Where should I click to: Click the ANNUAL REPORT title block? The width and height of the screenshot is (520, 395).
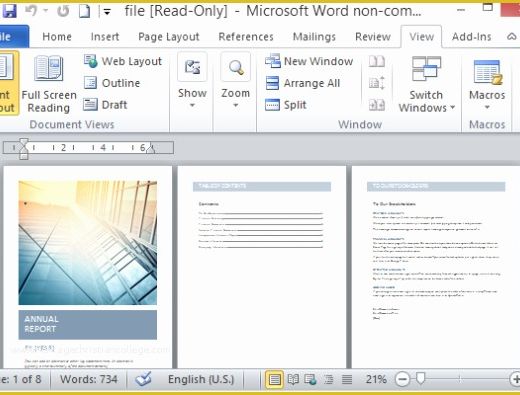click(88, 325)
